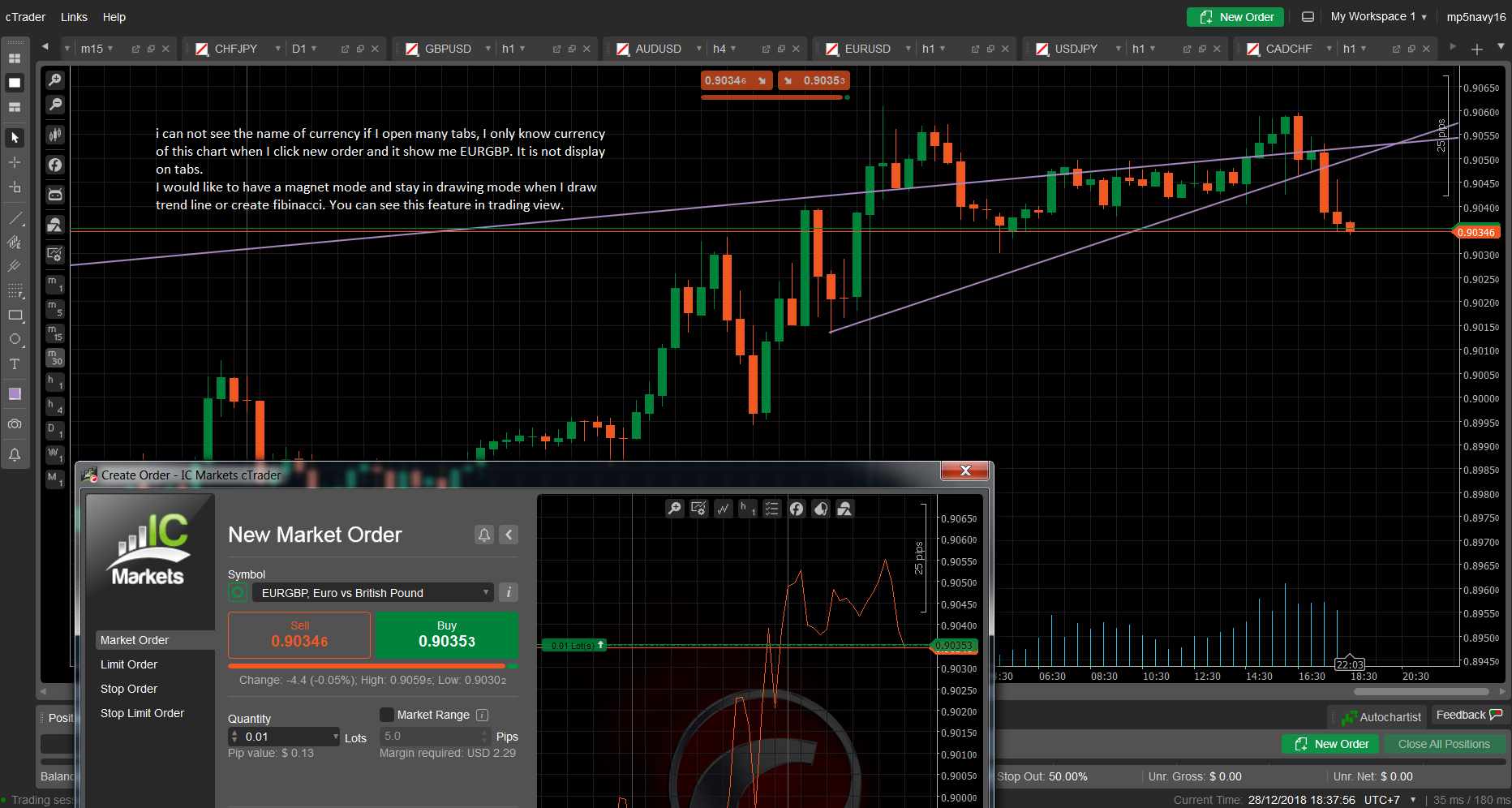Switch to the EURUSD chart tab

tap(867, 49)
